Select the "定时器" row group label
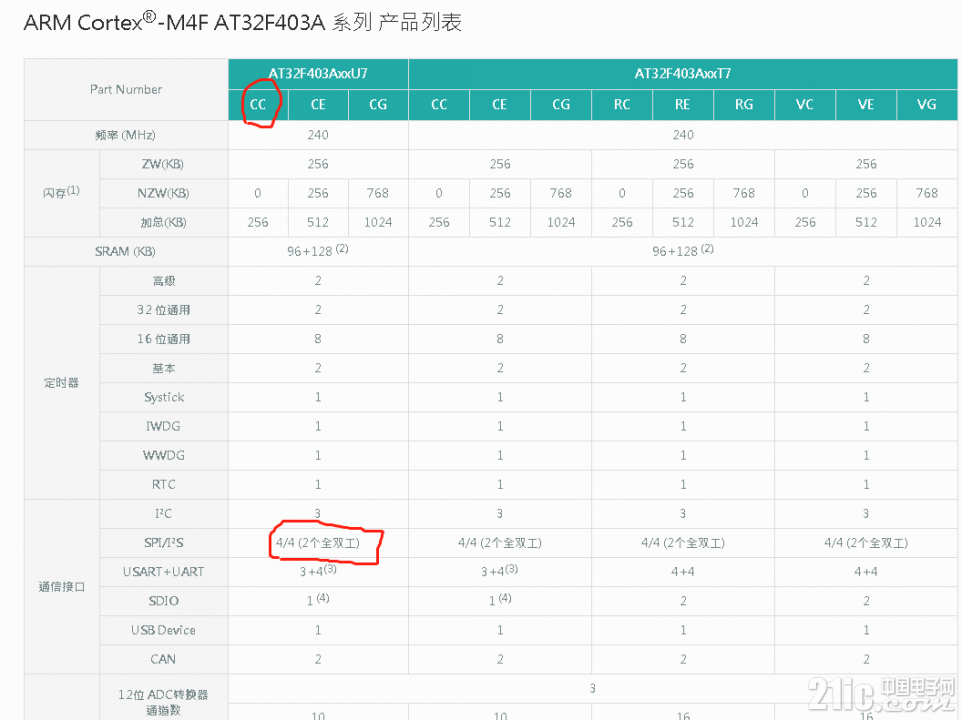962x720 pixels. (61, 383)
